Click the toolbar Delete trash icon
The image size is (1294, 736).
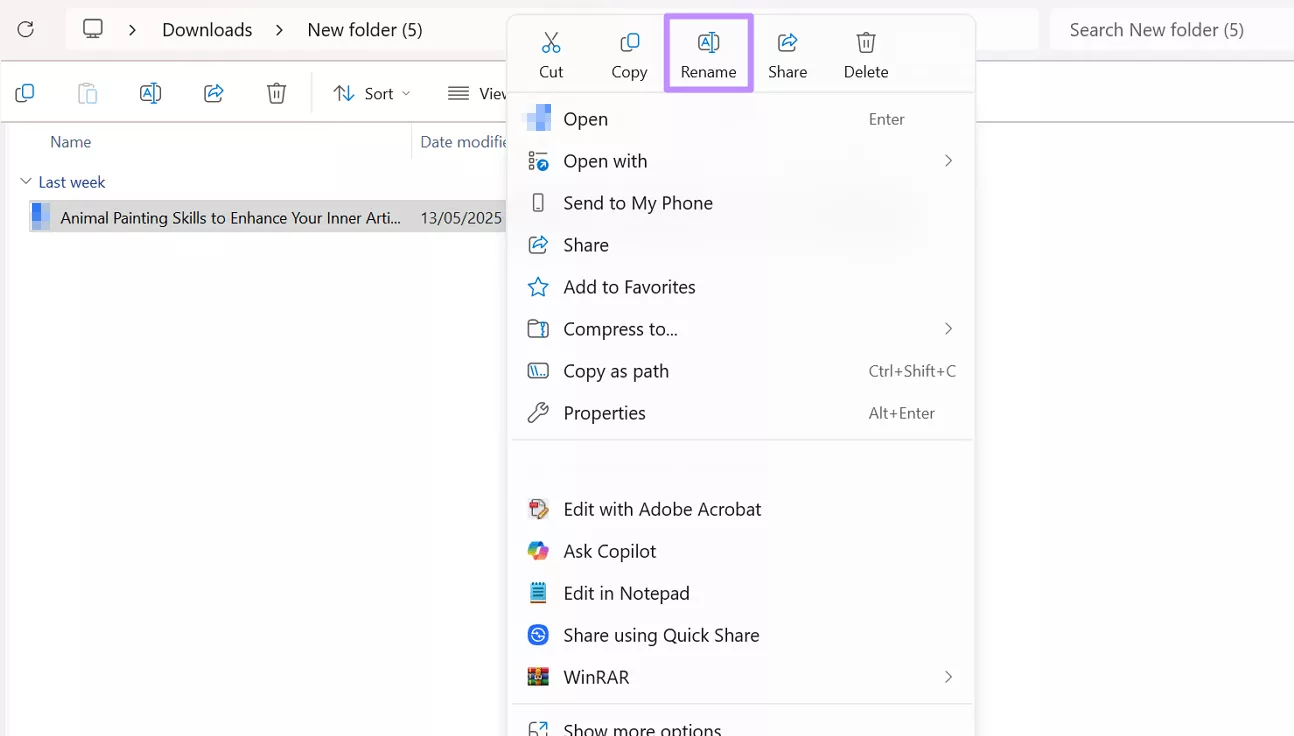pyautogui.click(x=277, y=93)
